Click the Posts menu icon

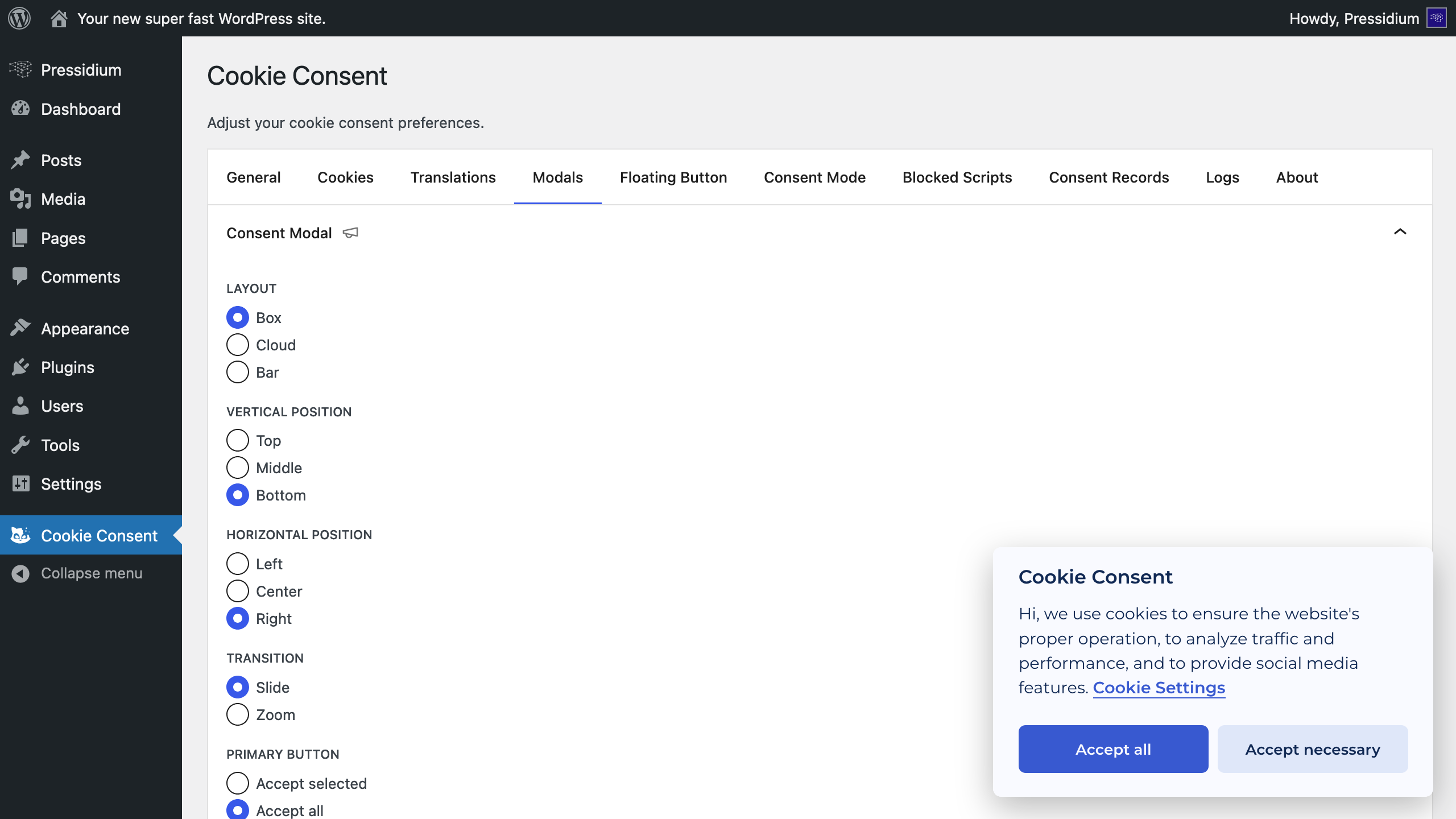(x=20, y=160)
